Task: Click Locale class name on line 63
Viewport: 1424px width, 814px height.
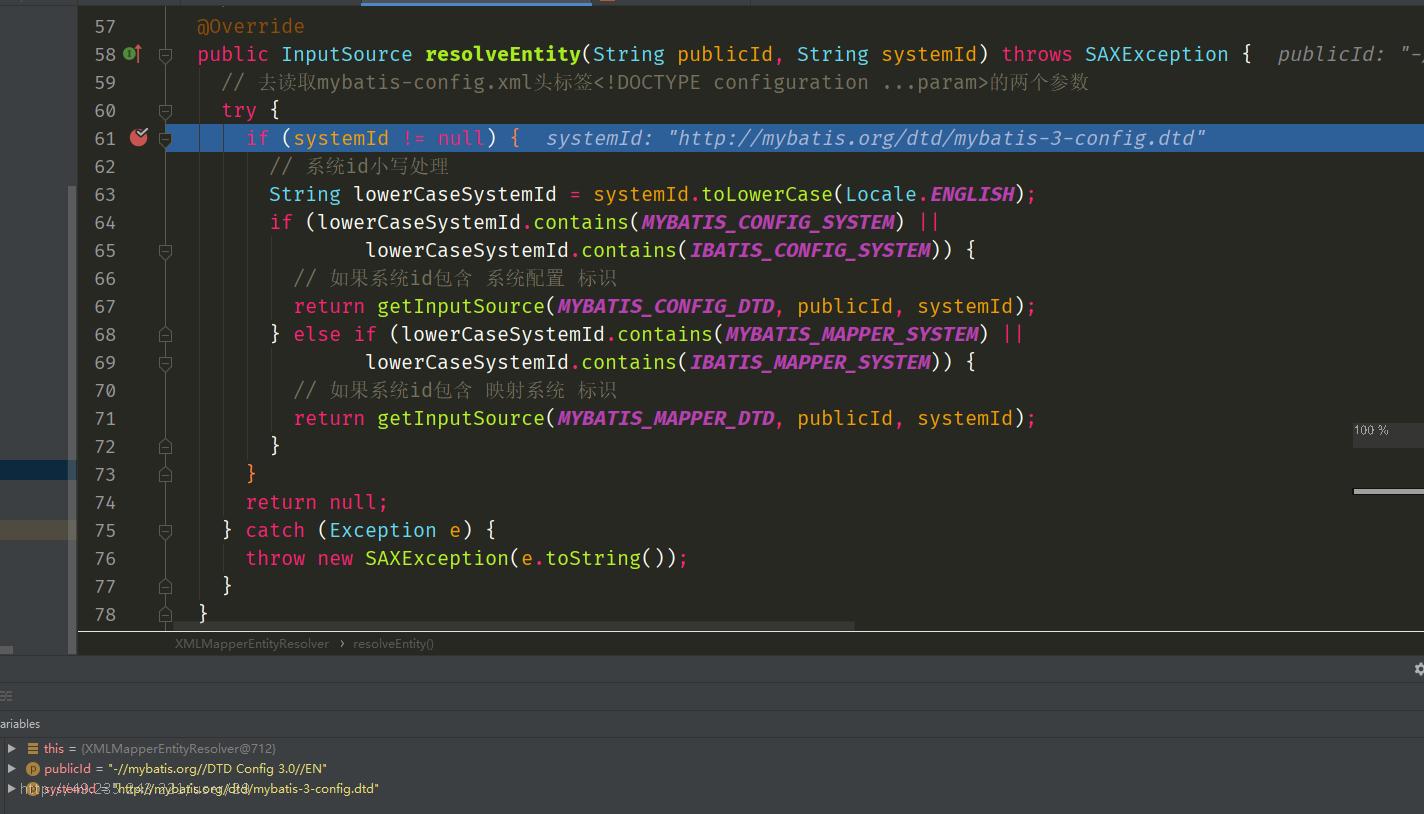Action: 882,194
